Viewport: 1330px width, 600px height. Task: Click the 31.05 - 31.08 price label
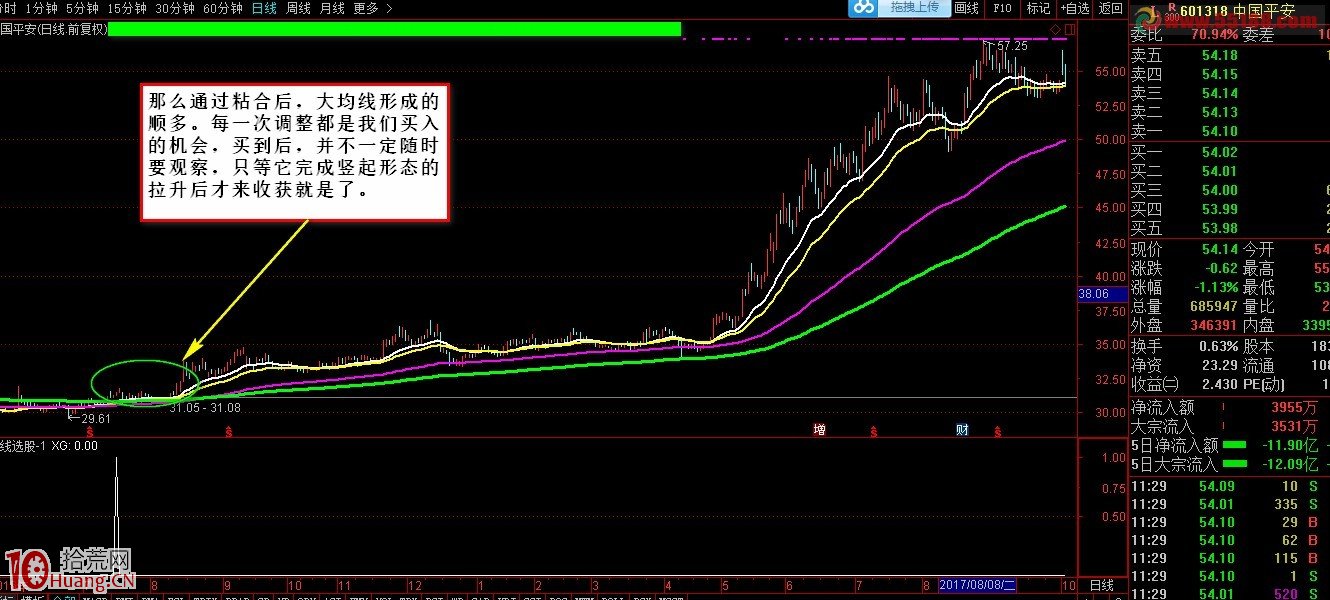(205, 407)
